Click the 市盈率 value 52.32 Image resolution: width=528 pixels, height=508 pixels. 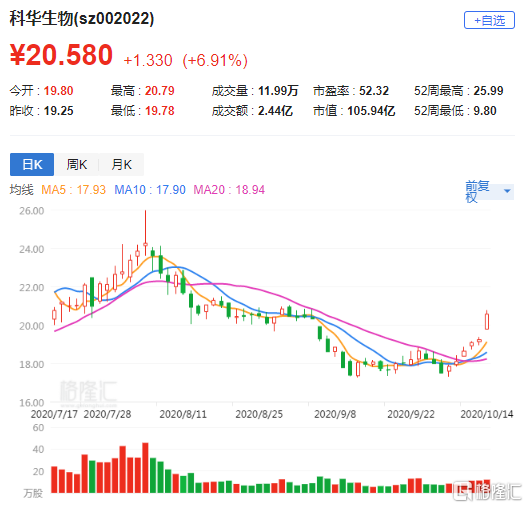374,91
